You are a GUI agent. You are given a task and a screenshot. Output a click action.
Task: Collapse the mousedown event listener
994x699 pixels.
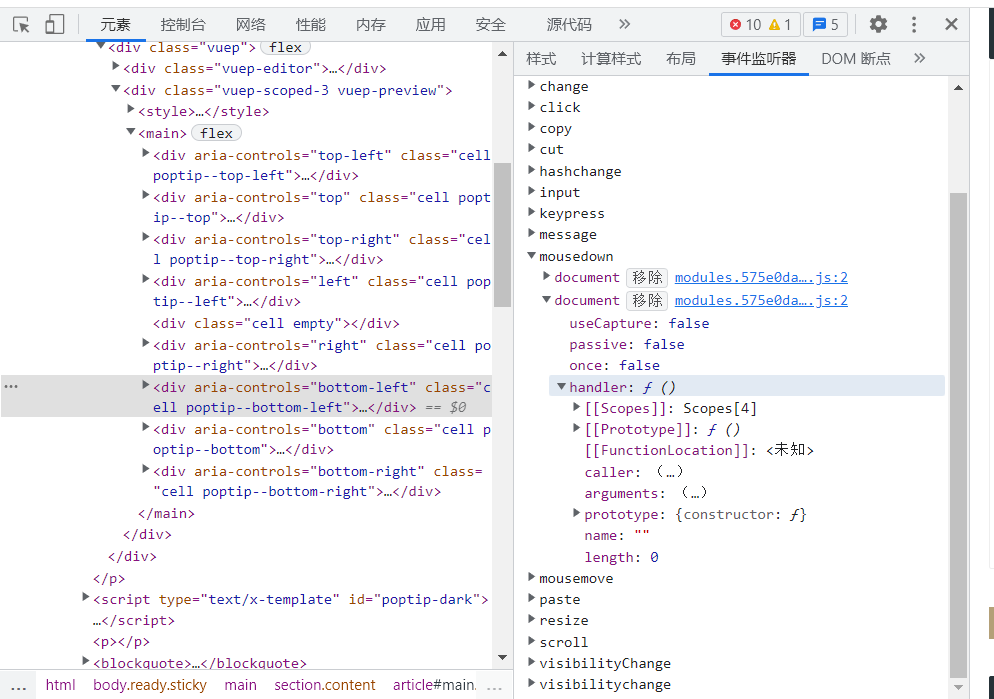[532, 256]
